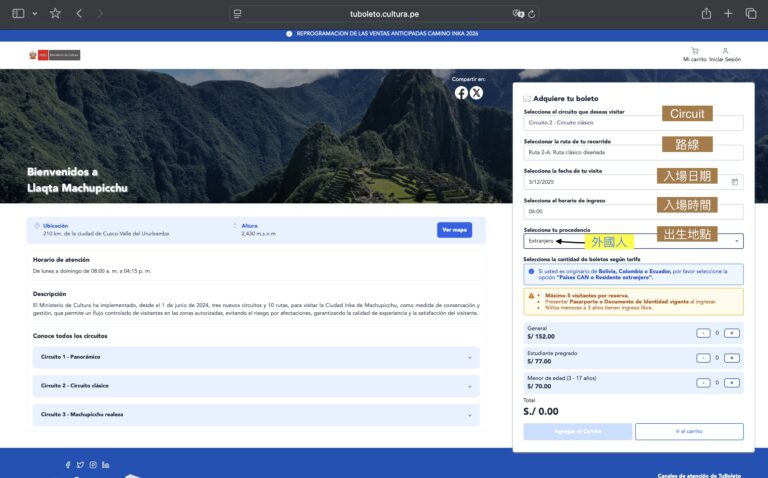Click the Safari share icon in toolbar
The image size is (768, 478).
(706, 13)
